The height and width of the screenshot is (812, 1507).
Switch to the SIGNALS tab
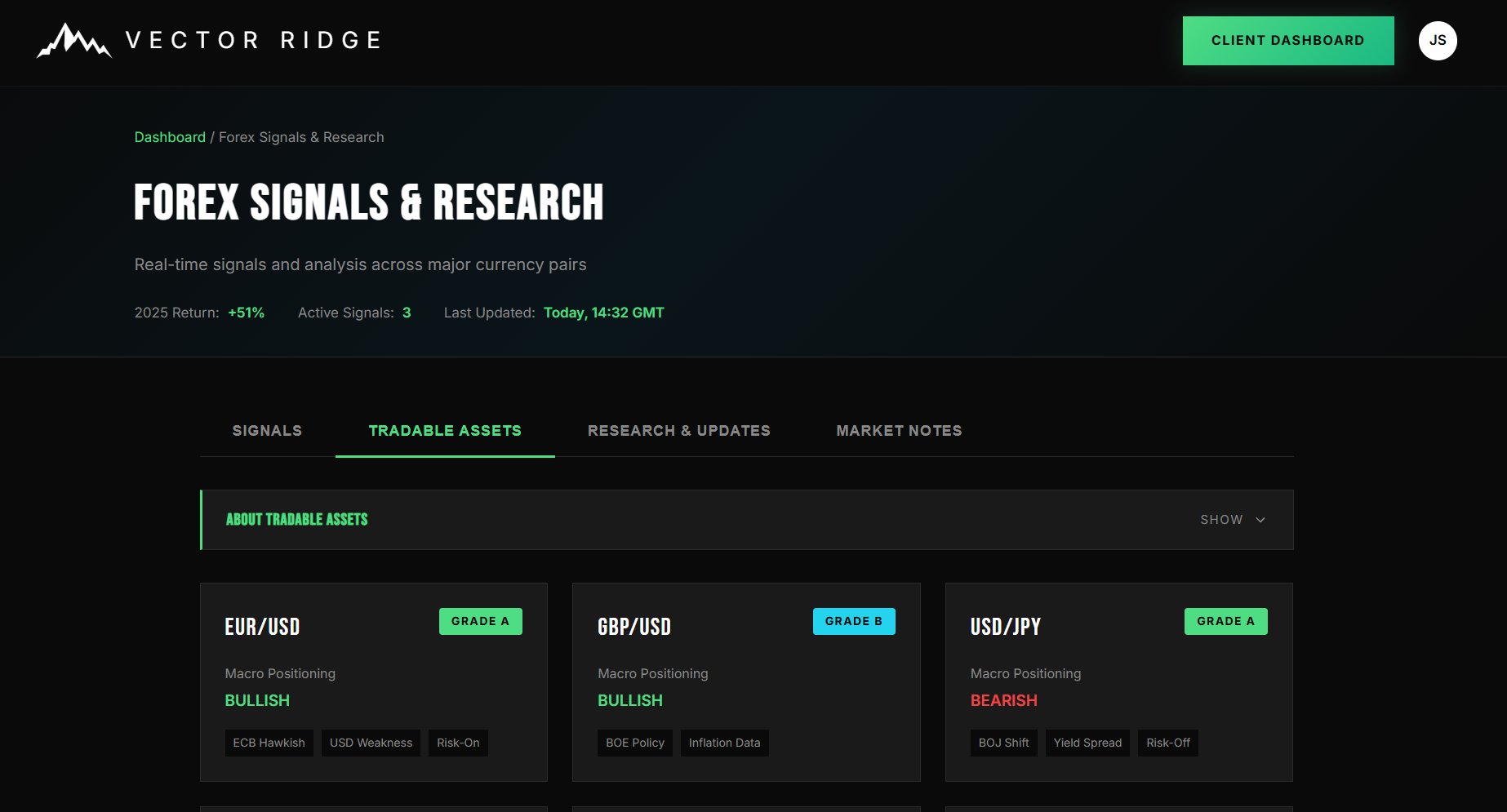click(x=266, y=430)
